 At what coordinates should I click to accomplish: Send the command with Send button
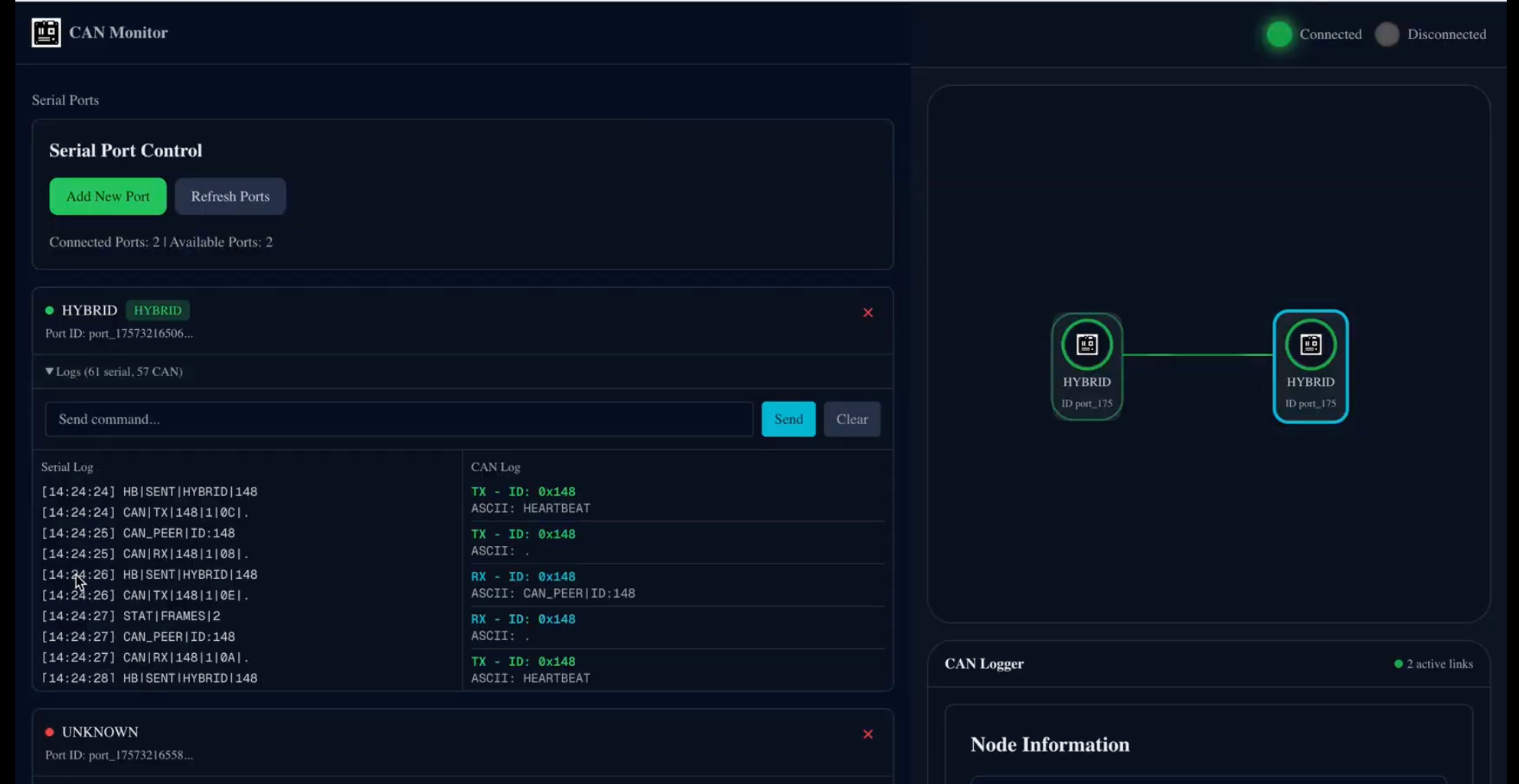click(789, 419)
